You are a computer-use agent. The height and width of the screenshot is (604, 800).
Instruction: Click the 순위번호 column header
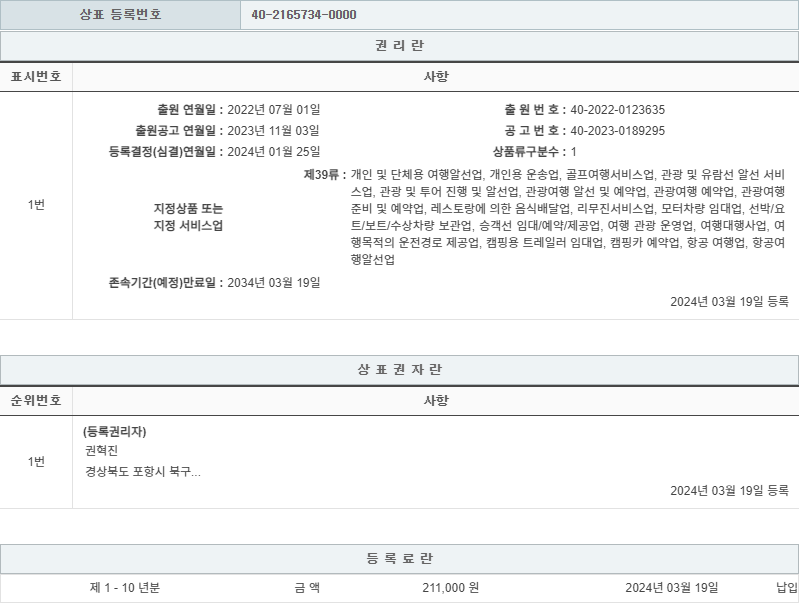tap(36, 400)
